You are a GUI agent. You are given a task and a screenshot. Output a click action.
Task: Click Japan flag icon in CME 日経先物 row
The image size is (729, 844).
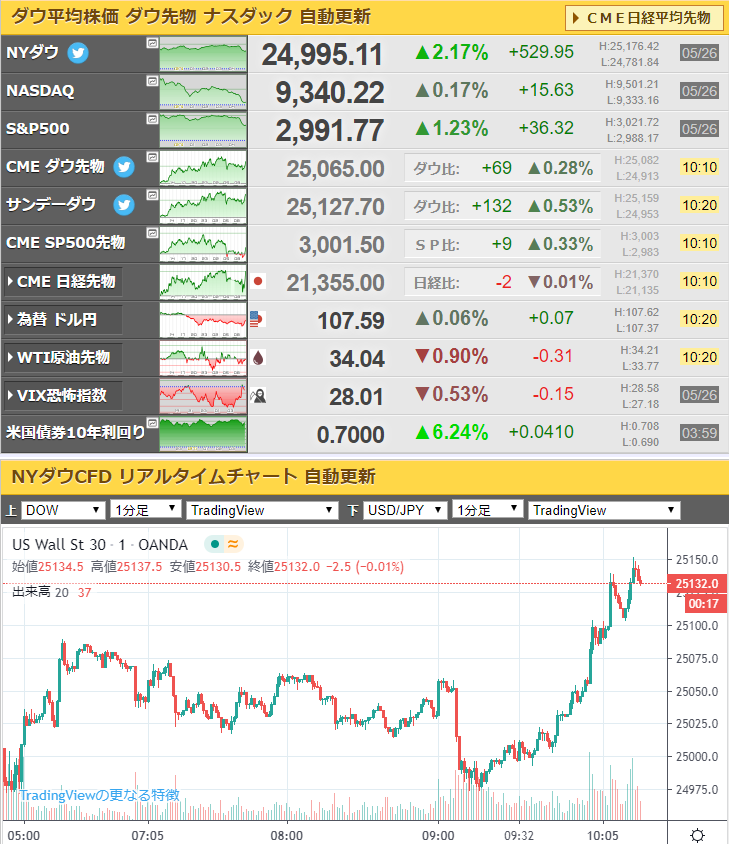point(258,281)
